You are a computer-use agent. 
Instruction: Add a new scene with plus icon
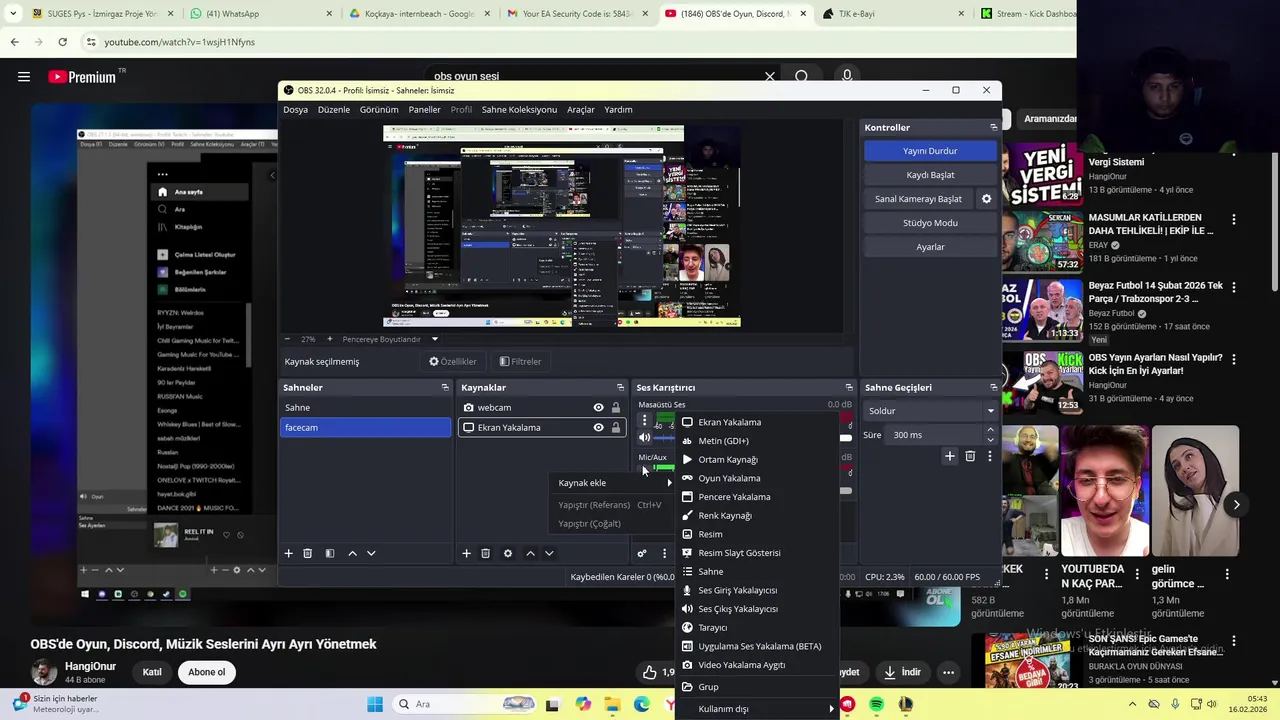point(288,553)
